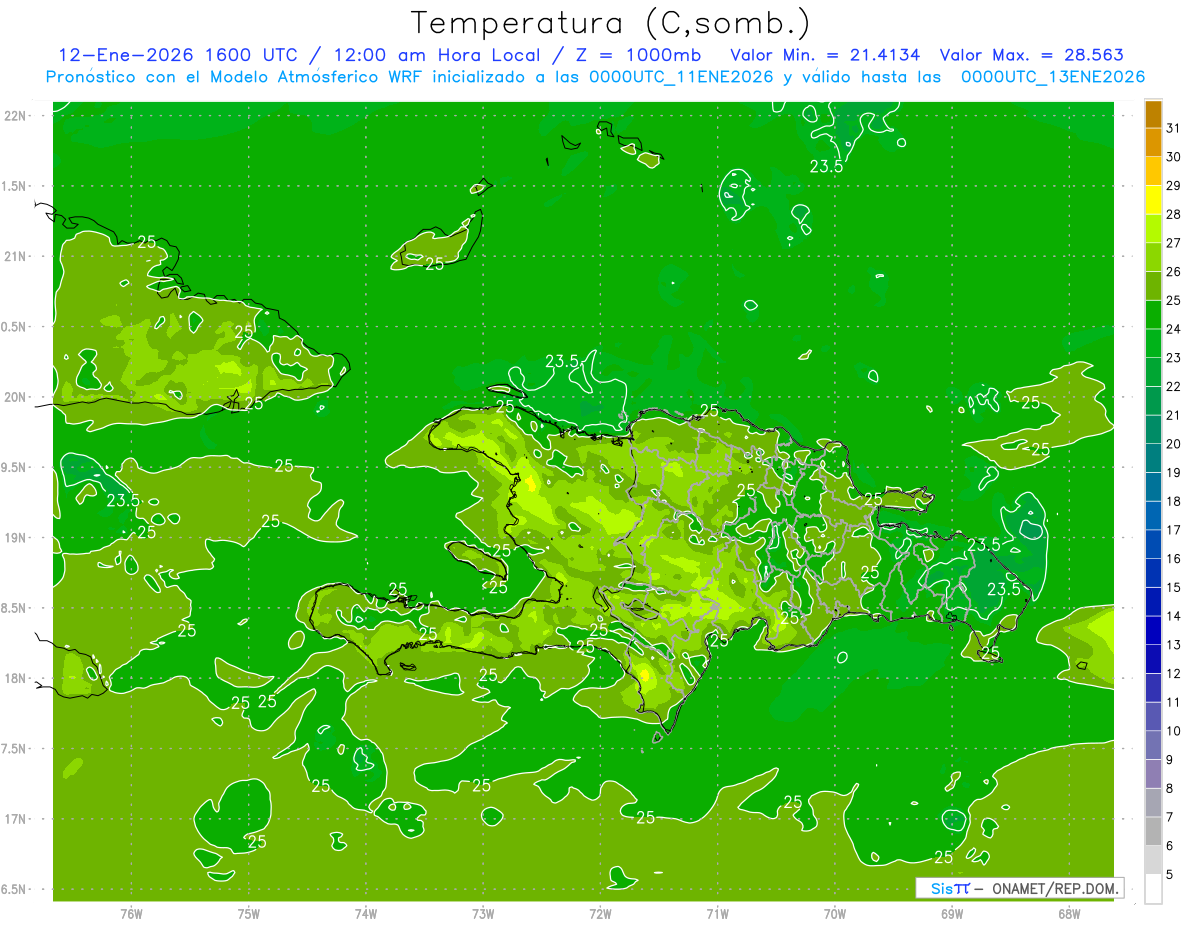Click the 68W longitude axis label
Screen dimensions: 1200x927
(1069, 914)
